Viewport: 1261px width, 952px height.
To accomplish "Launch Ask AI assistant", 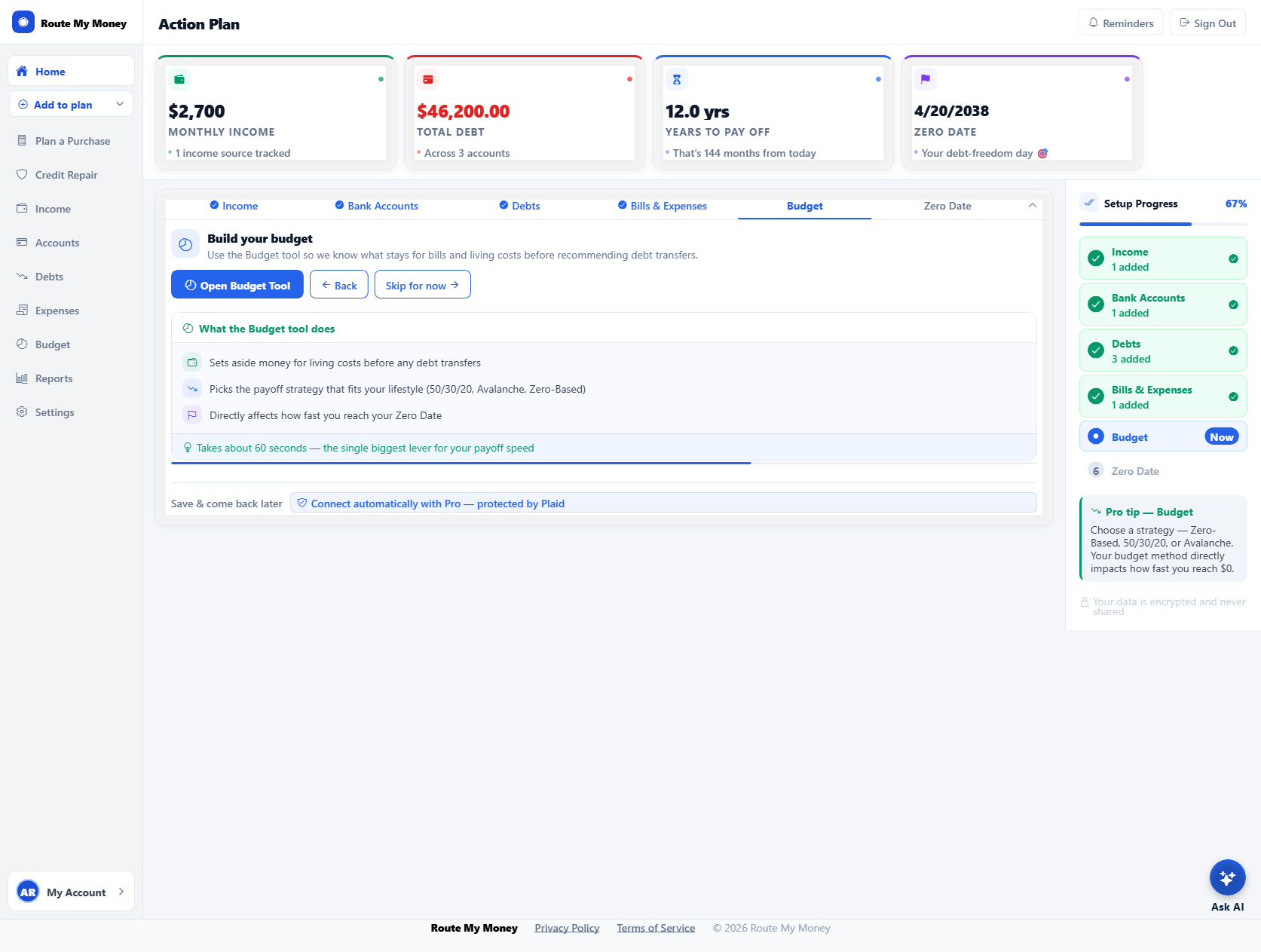I will click(1227, 877).
